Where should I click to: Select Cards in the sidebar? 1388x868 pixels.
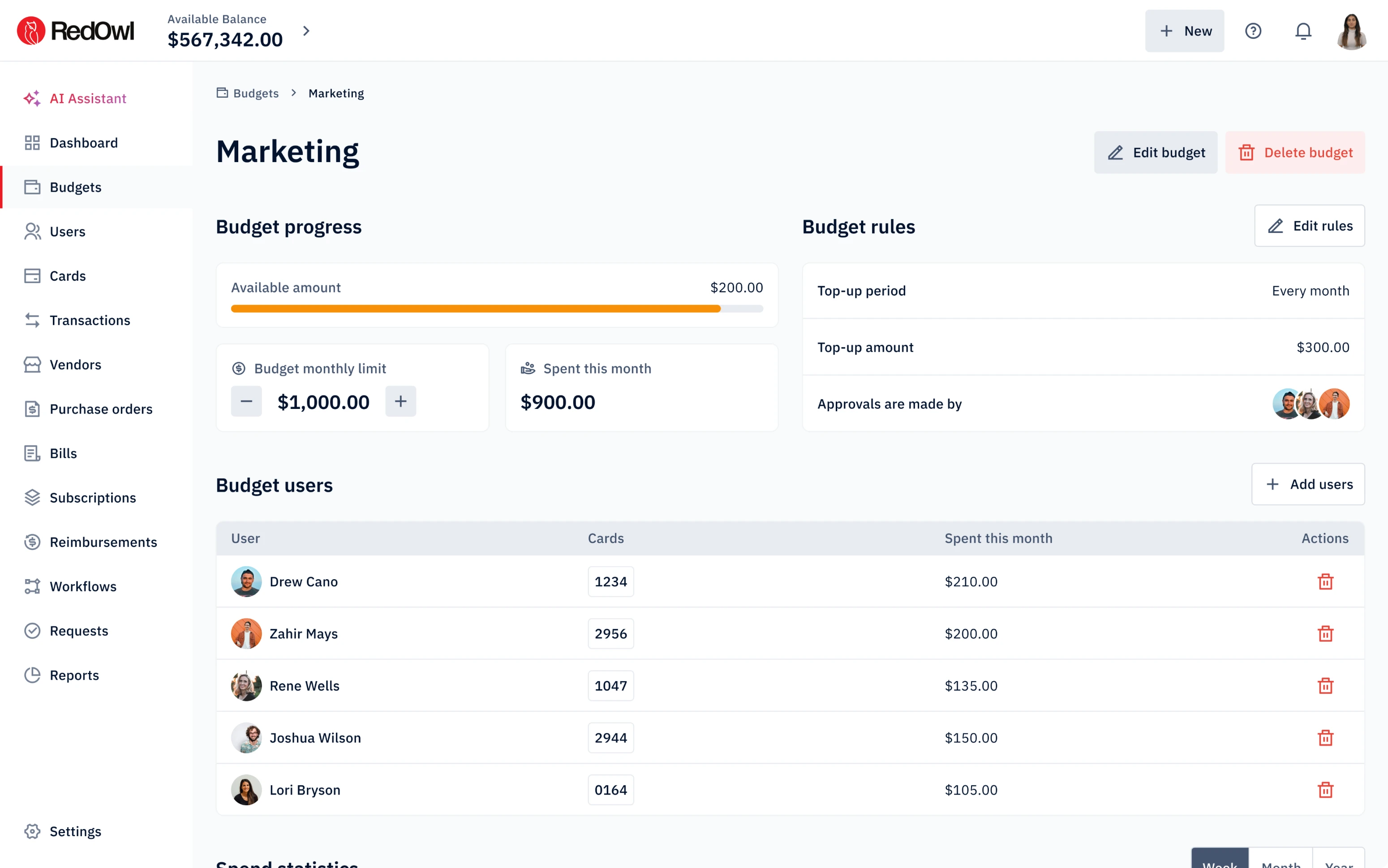point(67,275)
